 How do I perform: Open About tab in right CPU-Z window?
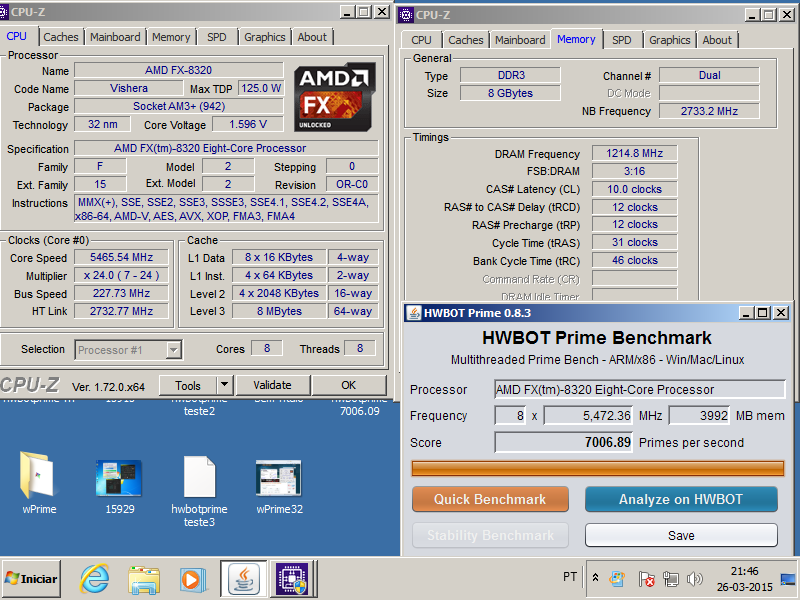717,40
